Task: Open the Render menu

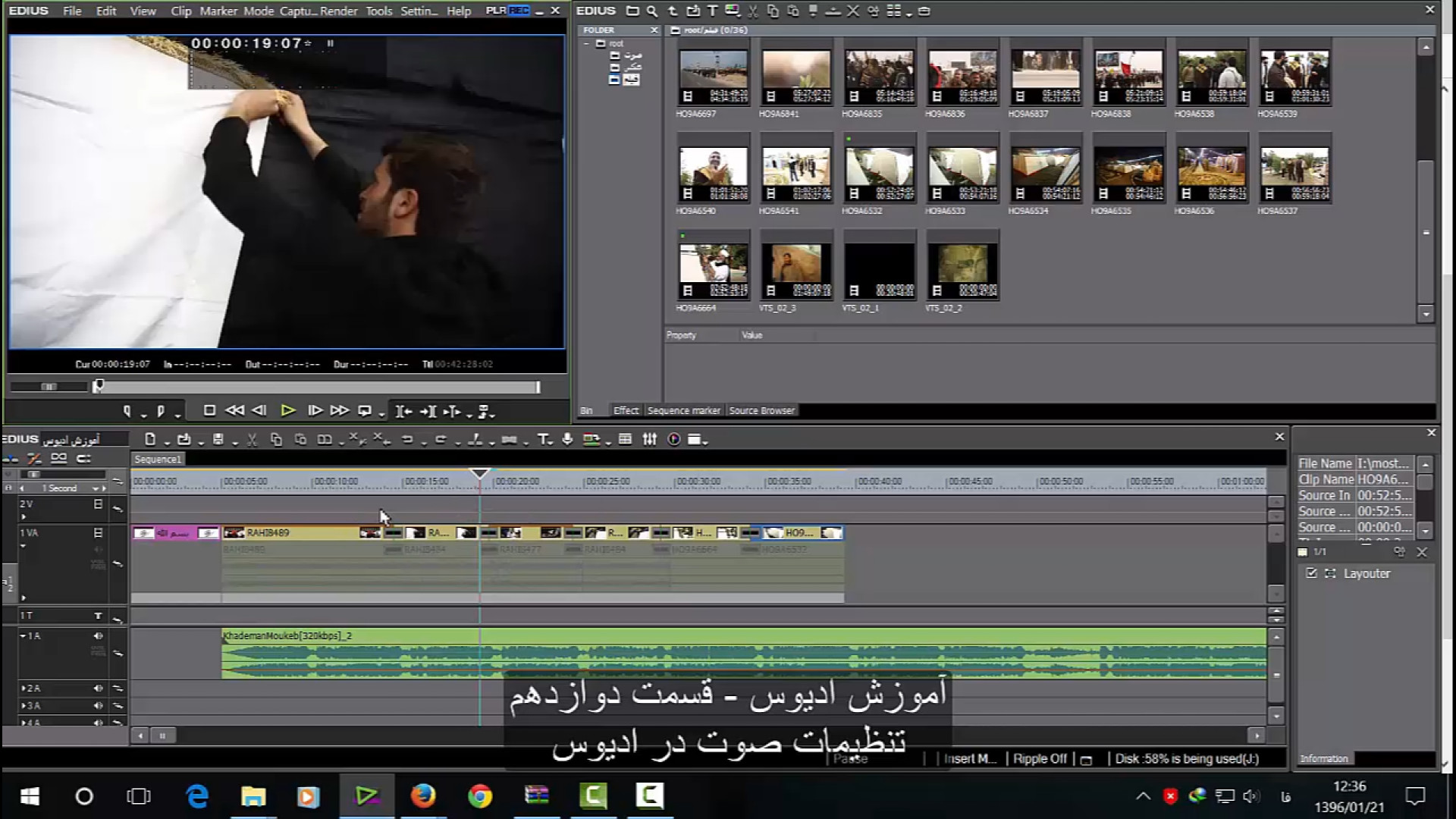Action: click(338, 11)
